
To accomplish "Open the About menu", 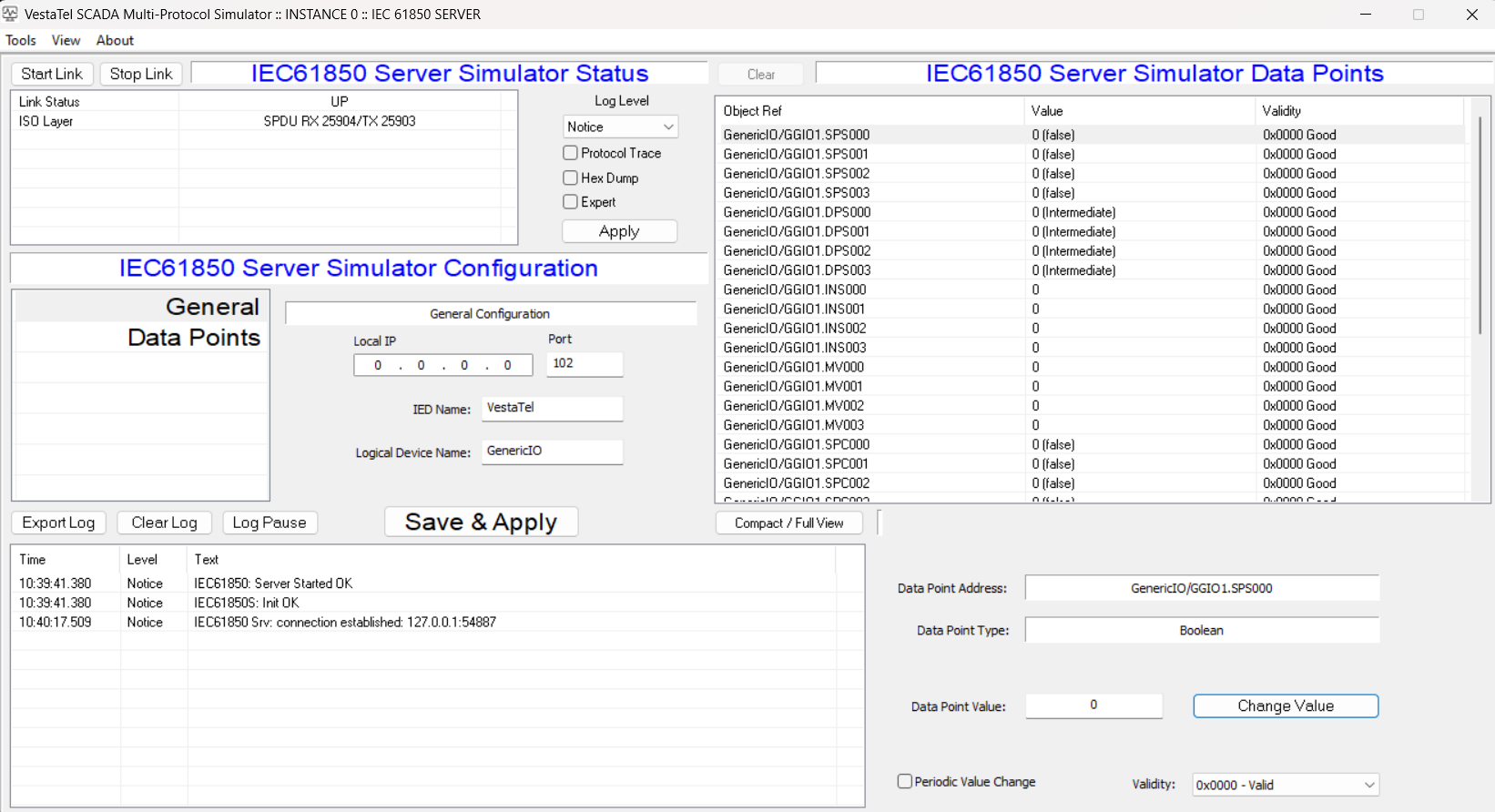I will point(115,40).
